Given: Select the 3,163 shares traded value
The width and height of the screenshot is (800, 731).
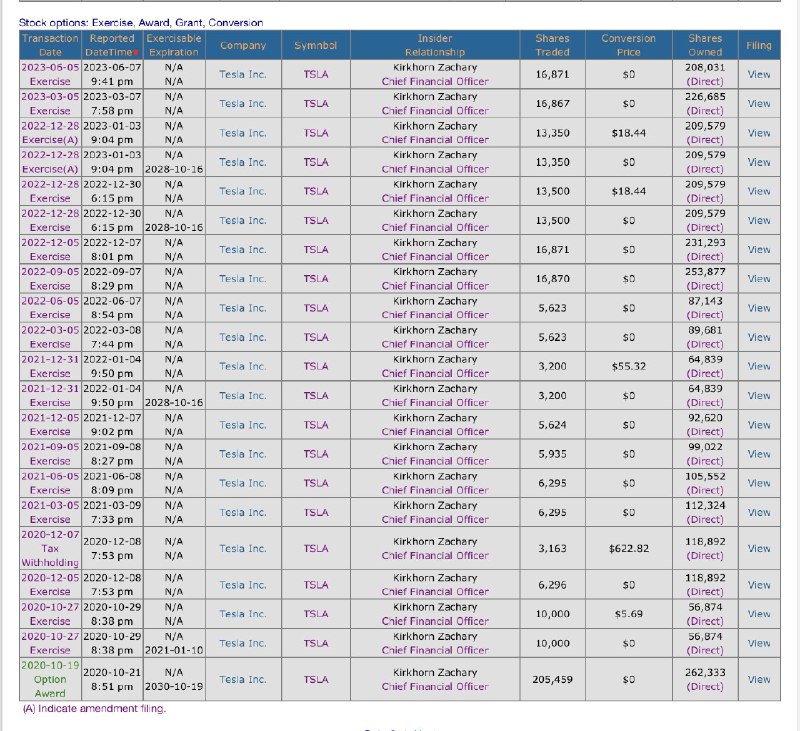Looking at the screenshot, I should [x=552, y=548].
